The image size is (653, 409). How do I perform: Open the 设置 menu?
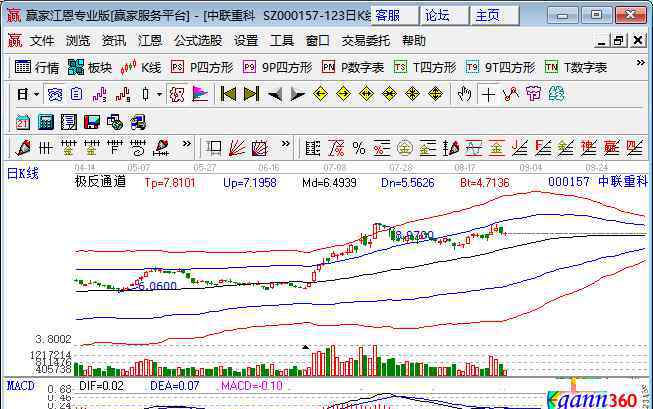pos(246,41)
